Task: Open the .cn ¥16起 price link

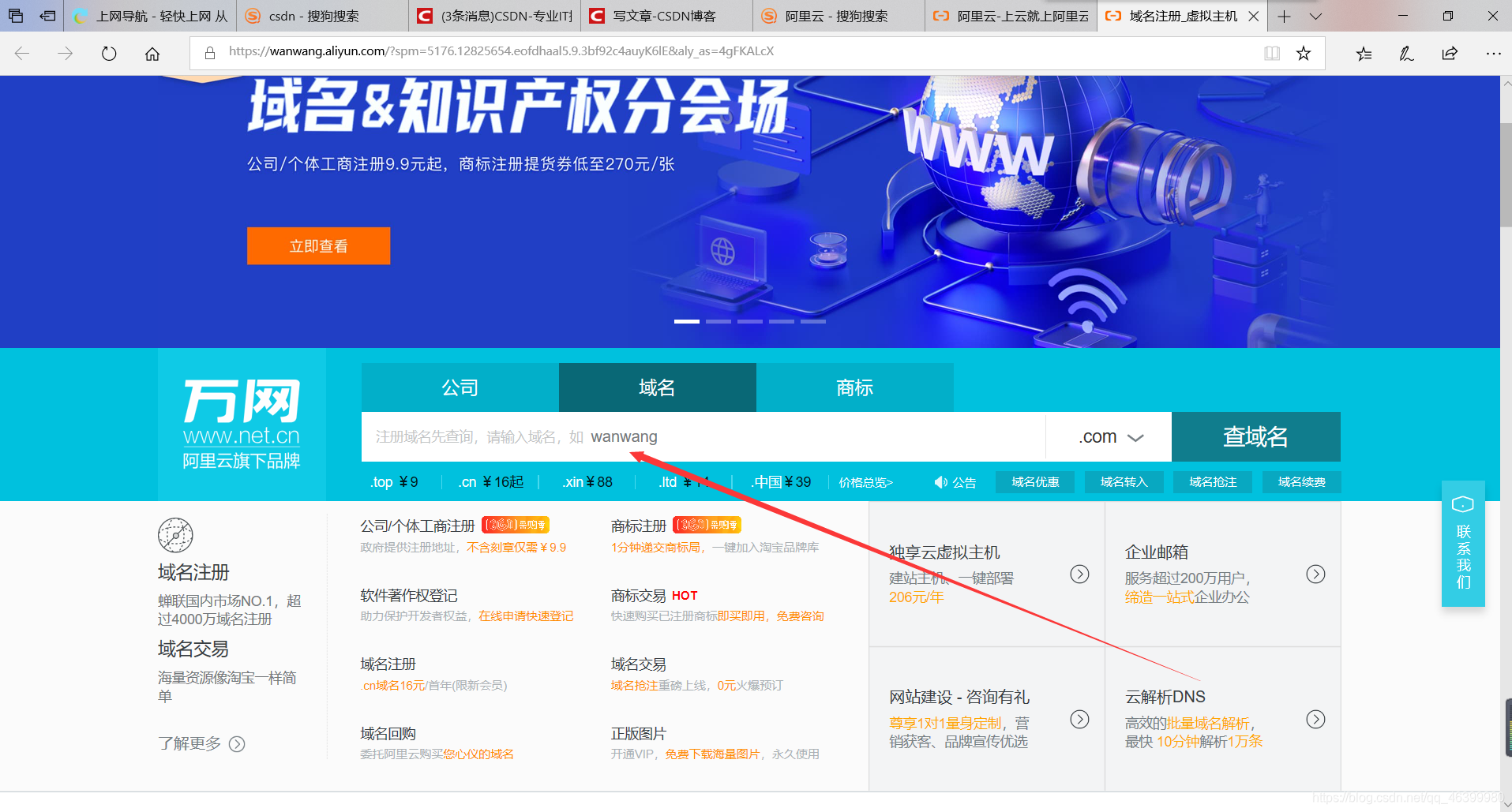Action: coord(490,482)
